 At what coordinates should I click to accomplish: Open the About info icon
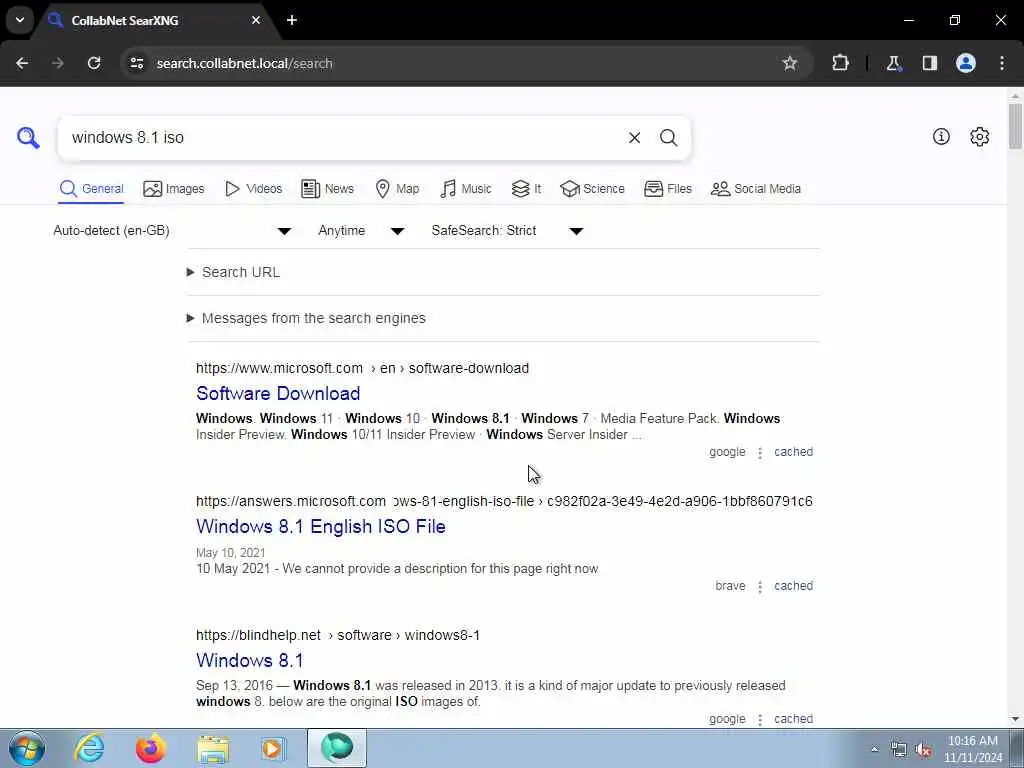[941, 136]
